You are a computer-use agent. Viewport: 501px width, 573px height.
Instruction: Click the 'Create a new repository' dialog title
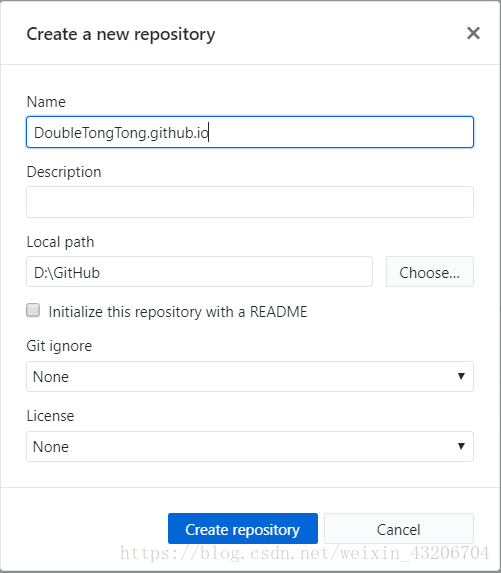pos(121,35)
